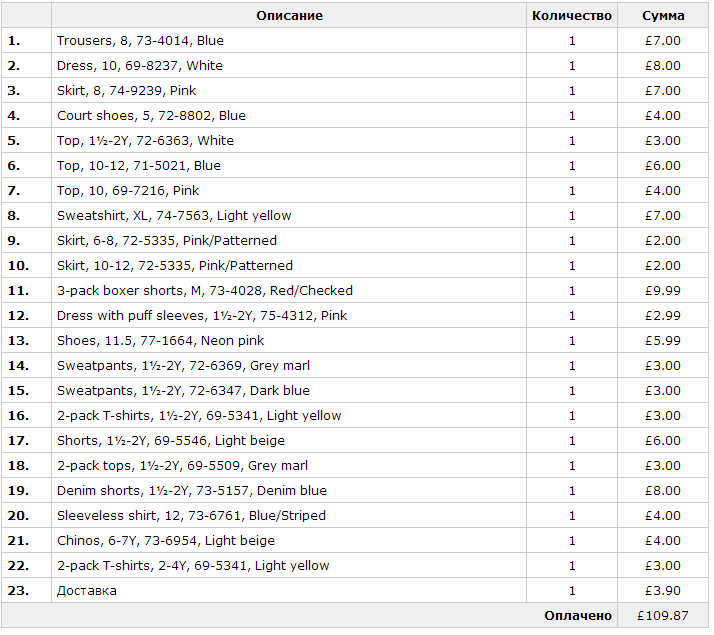This screenshot has width=714, height=635.
Task: Click the Dress, 10, 69-8237, White description
Action: coord(140,66)
